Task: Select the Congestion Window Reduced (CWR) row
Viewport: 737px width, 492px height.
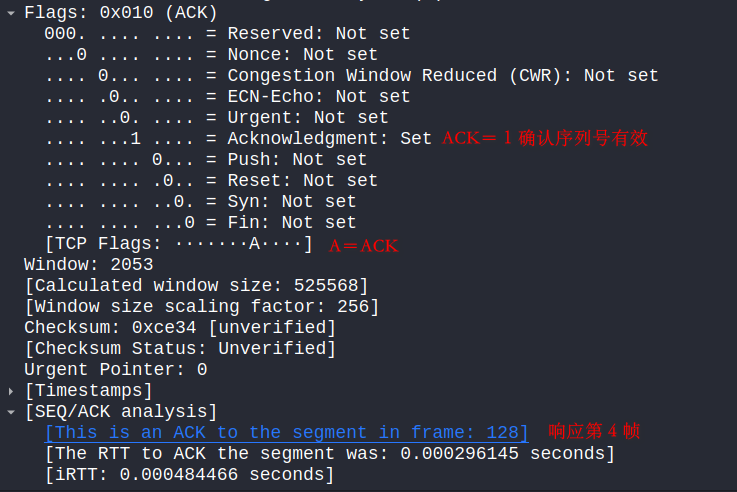Action: click(x=352, y=76)
